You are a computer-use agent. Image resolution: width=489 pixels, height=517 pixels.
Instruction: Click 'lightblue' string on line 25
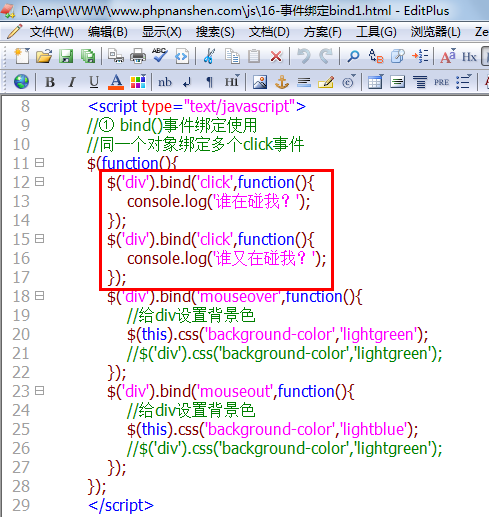[x=375, y=429]
